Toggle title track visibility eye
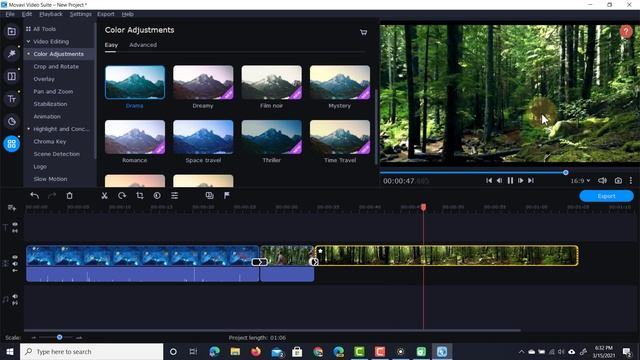This screenshot has width=640, height=360. click(x=15, y=224)
